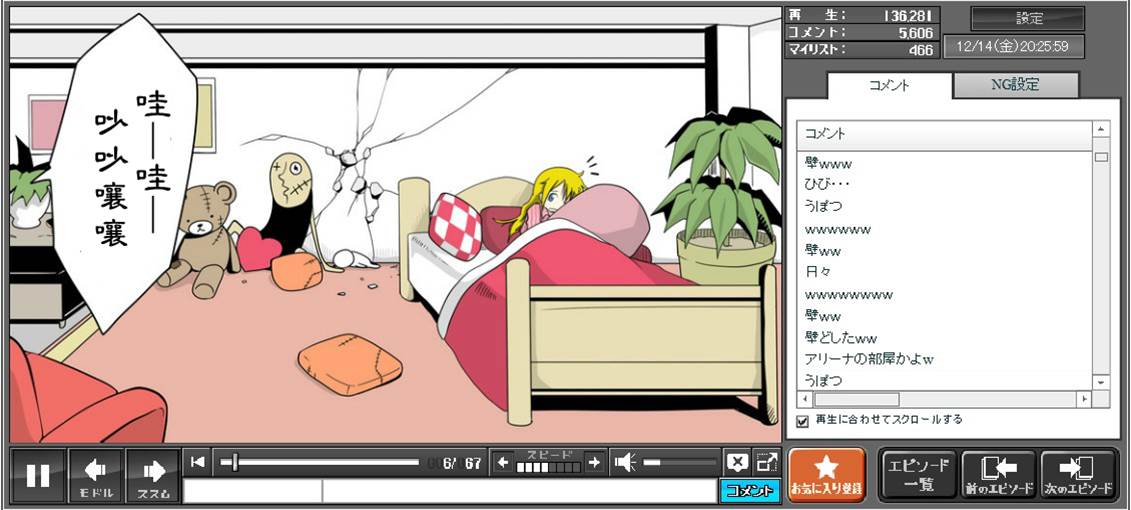Screen dimensions: 1131x510
Task: Advance with the ススム arrow button
Action: [153, 476]
